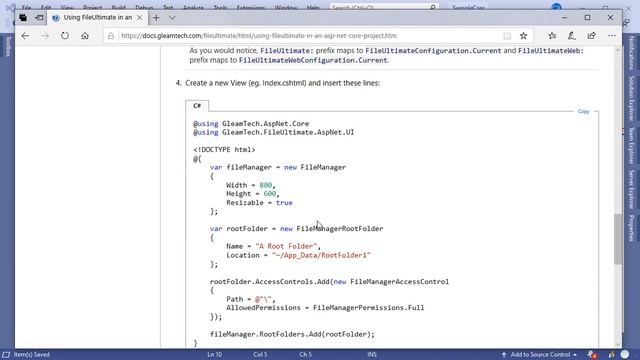Add this page to favorites with star icon
The height and width of the screenshot is (360, 640).
point(523,36)
